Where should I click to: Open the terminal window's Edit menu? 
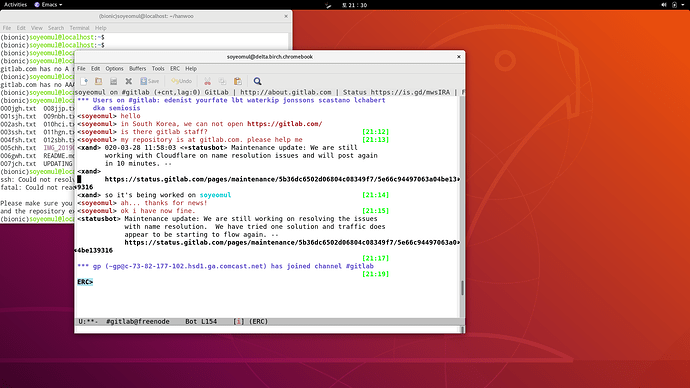pos(21,28)
